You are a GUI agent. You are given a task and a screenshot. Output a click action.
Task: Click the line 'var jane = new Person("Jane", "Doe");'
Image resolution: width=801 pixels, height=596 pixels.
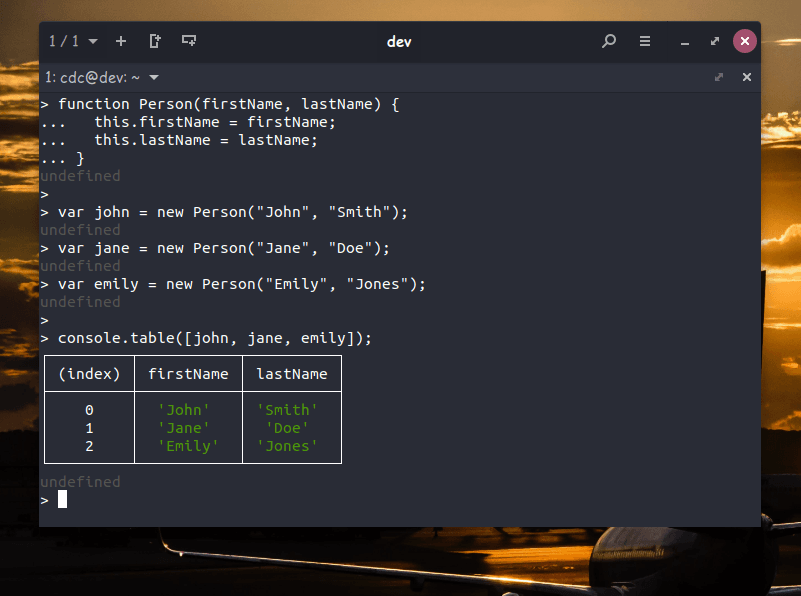[224, 248]
